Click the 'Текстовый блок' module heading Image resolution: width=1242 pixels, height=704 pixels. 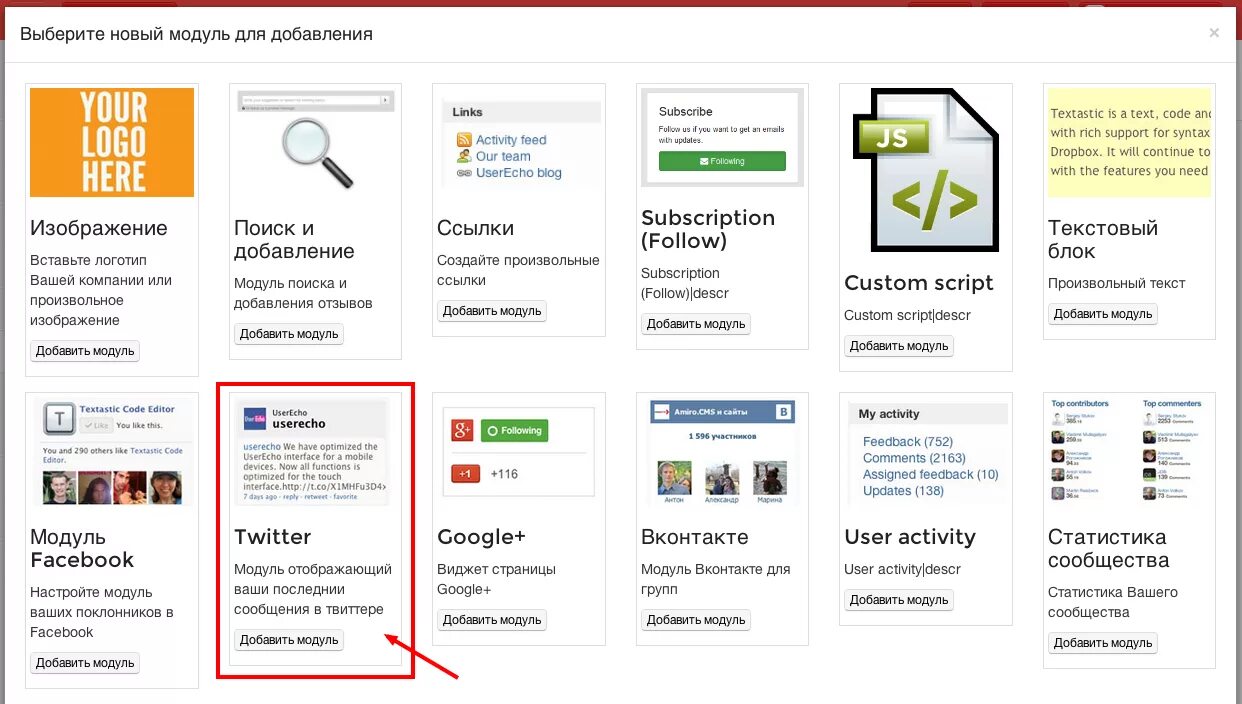(x=1103, y=240)
